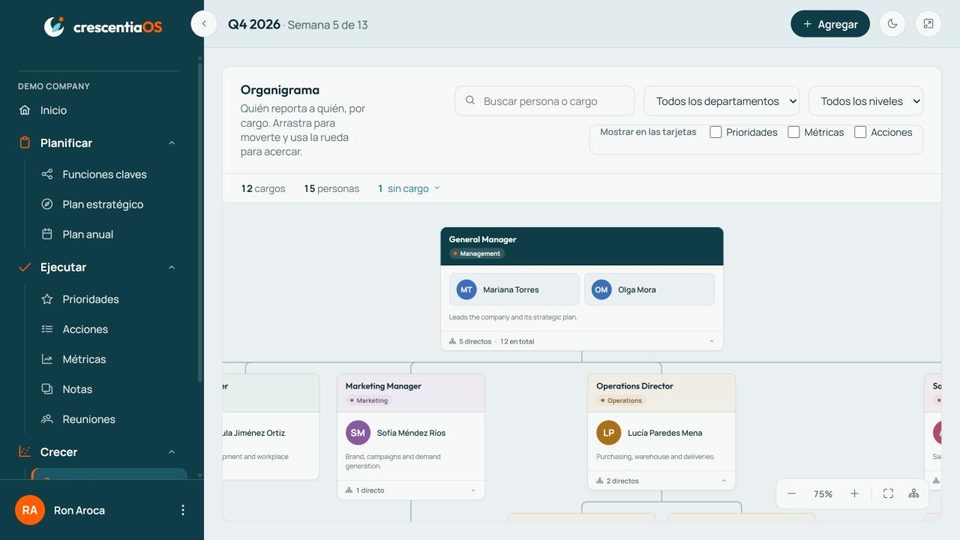Click the Planificar clipboard icon
Screen dimensions: 960x540
tap(24, 143)
